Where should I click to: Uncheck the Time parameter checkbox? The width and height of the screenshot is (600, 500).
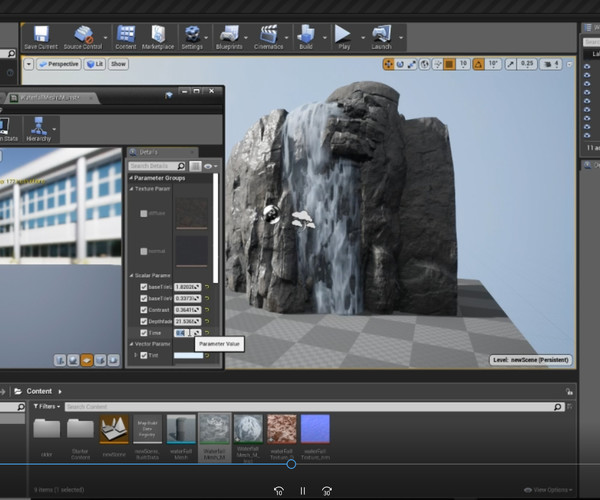143,333
